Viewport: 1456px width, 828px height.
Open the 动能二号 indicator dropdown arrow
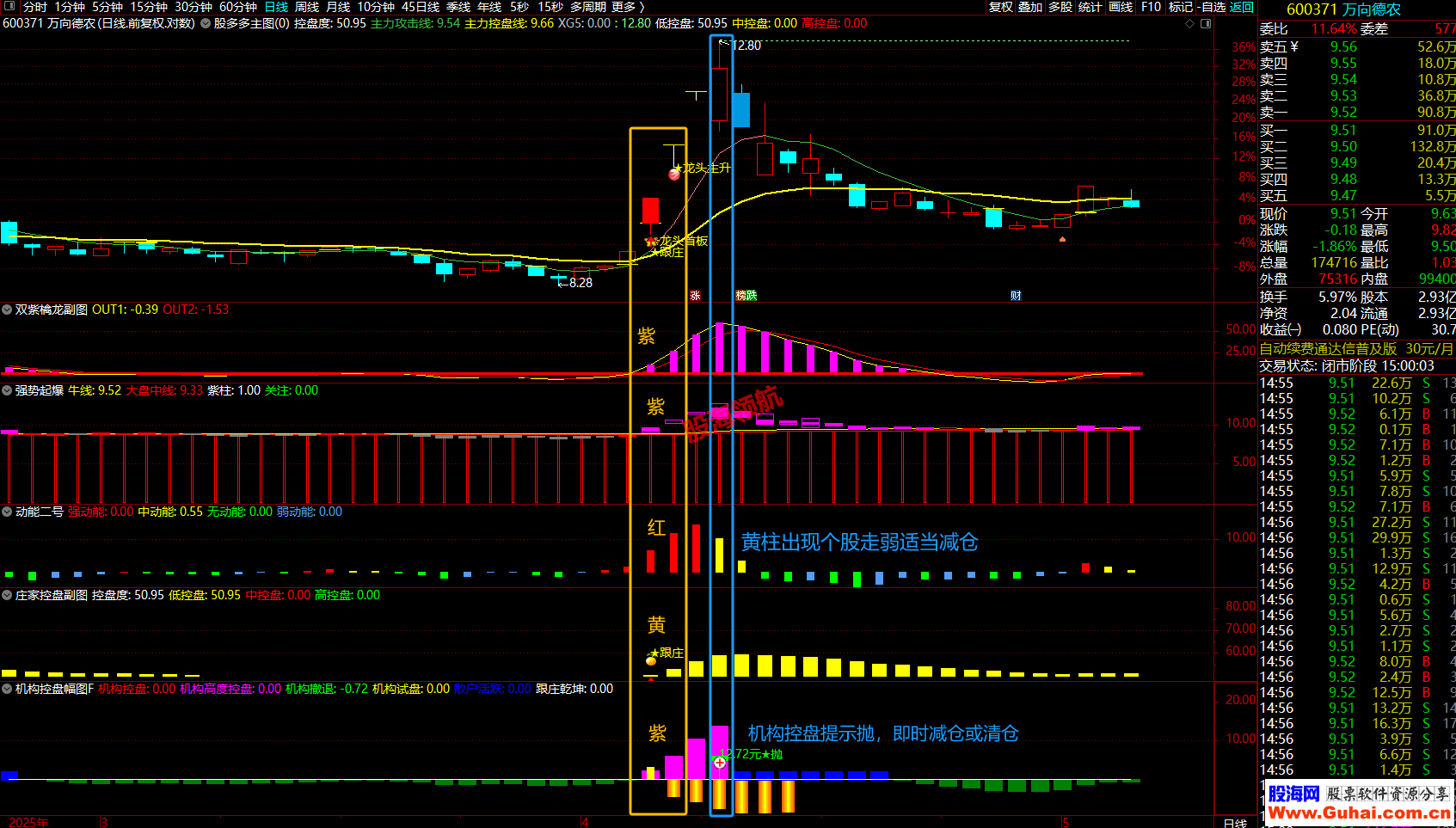point(7,512)
